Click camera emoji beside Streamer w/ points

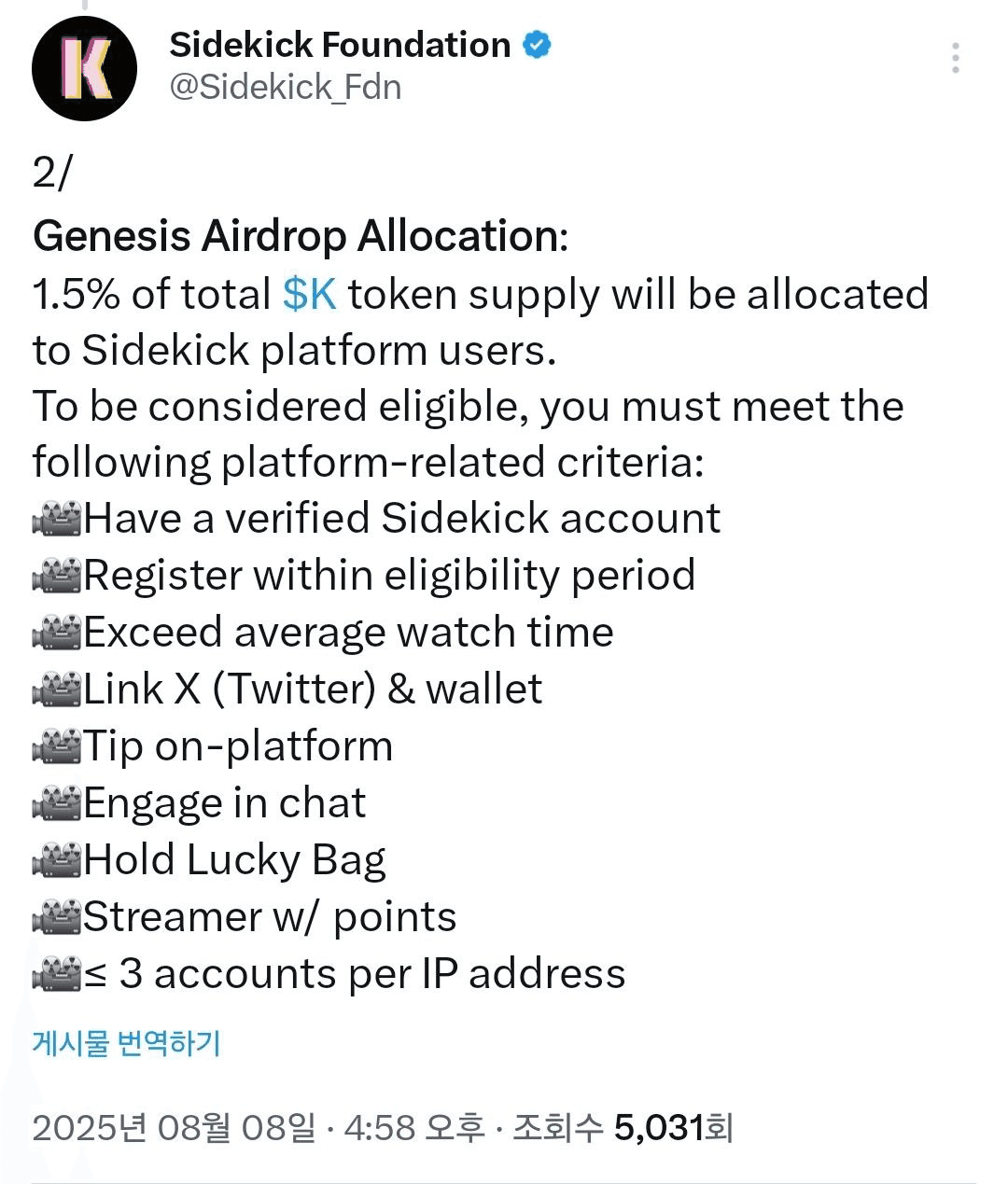pyautogui.click(x=58, y=917)
